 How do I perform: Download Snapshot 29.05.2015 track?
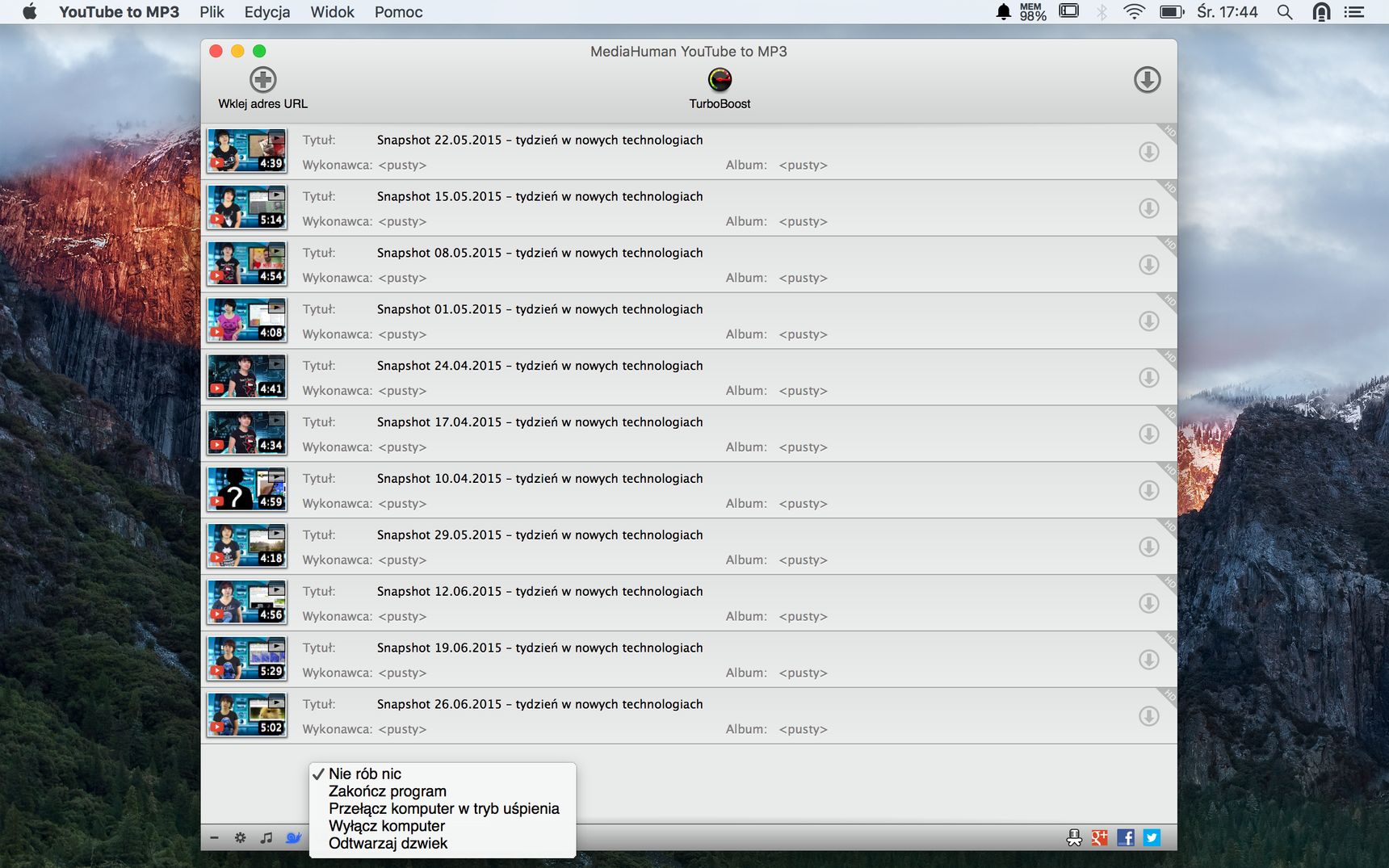1148,547
